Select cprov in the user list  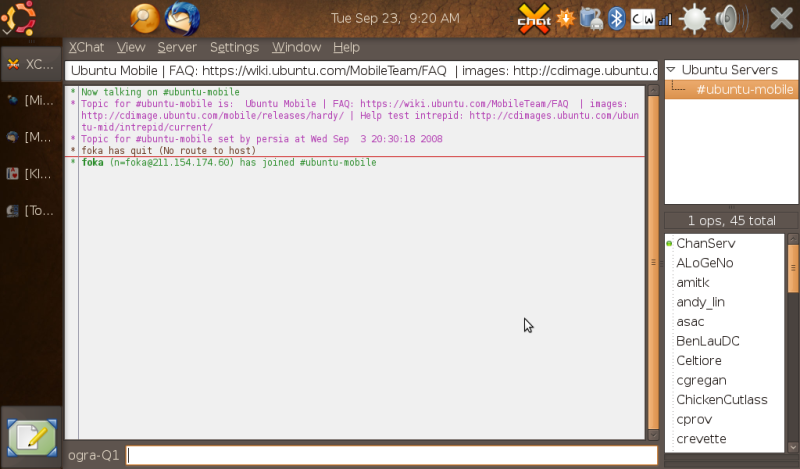(694, 419)
